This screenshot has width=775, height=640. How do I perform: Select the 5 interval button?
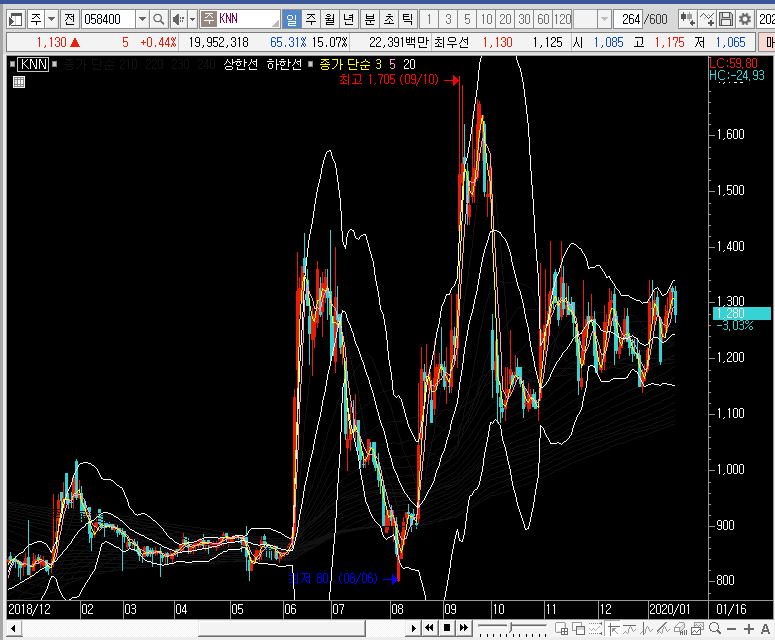467,20
